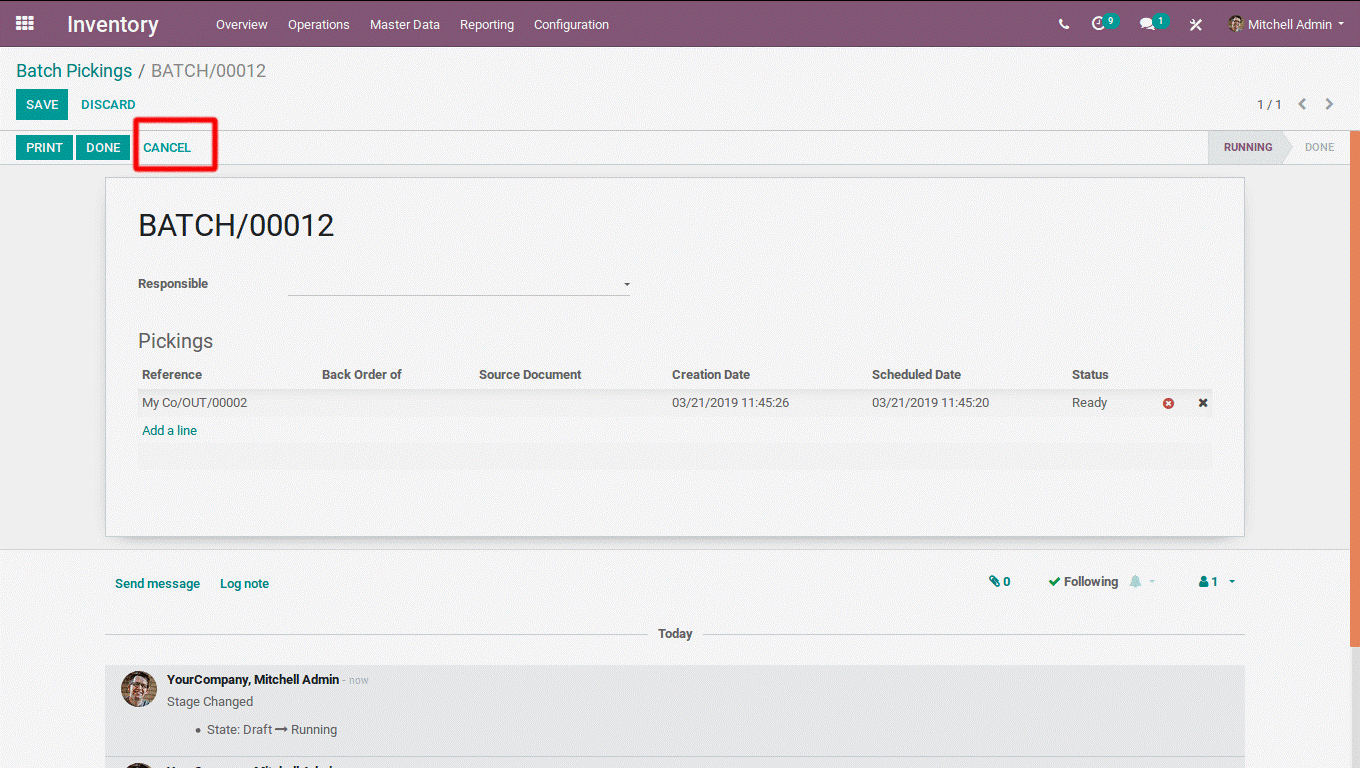This screenshot has height=768, width=1360.
Task: Click the Add a line link
Action: click(x=169, y=431)
